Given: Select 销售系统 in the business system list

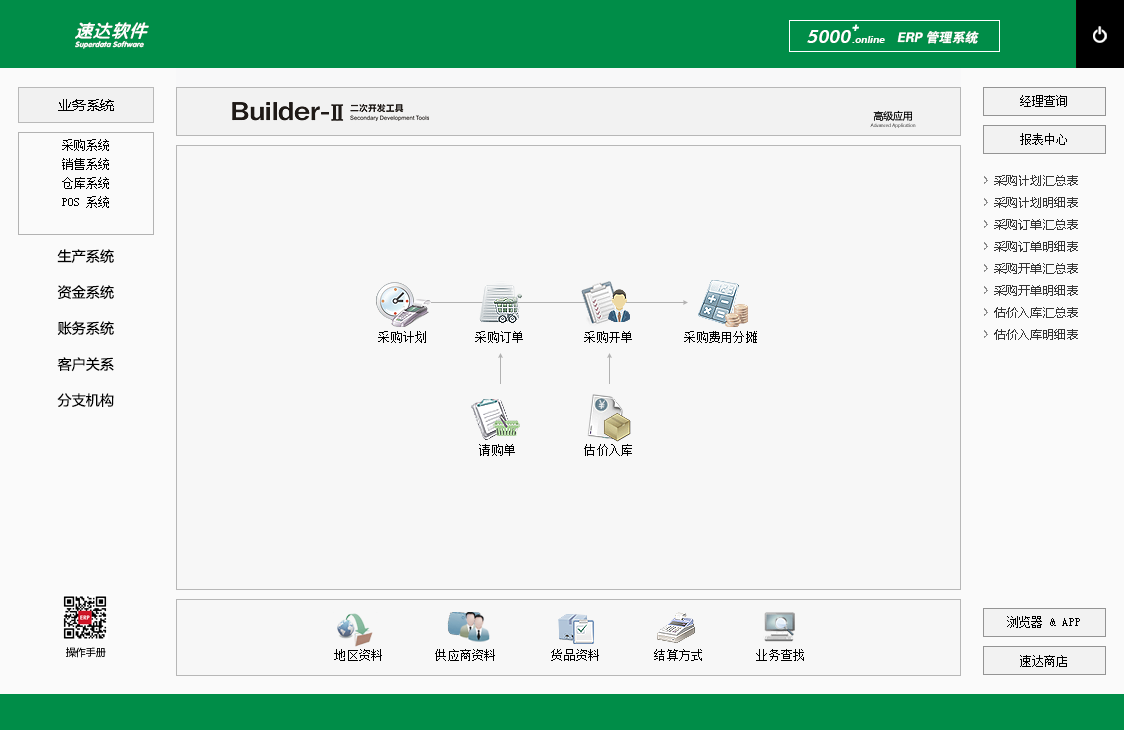Looking at the screenshot, I should 86,164.
